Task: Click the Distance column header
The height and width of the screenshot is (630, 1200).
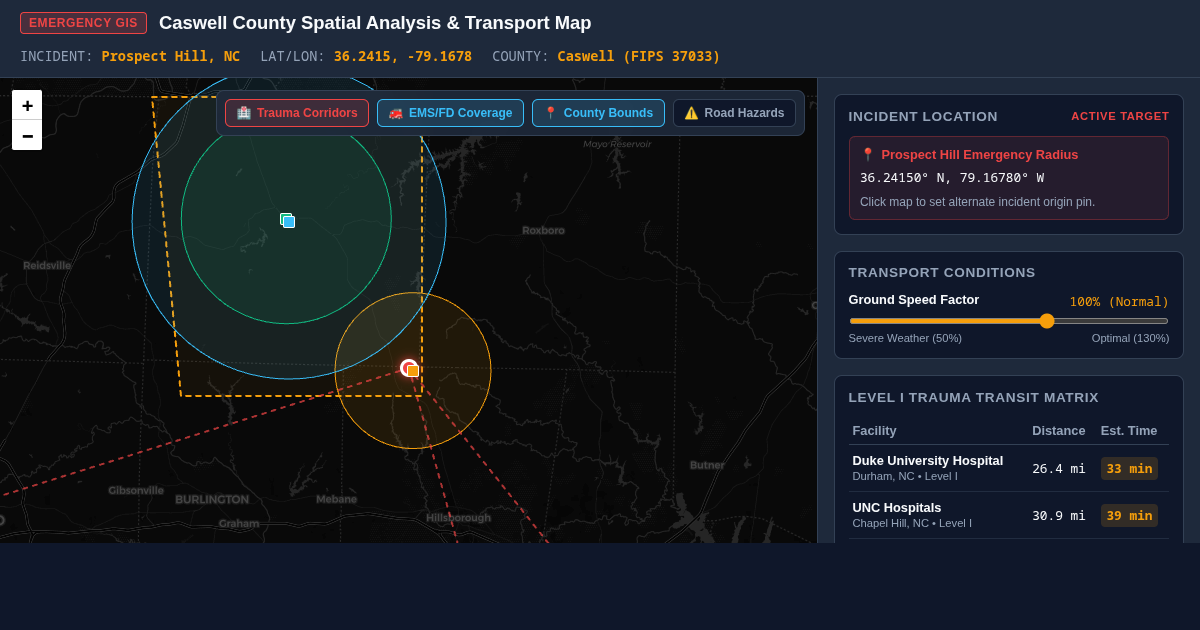Action: [x=1058, y=430]
